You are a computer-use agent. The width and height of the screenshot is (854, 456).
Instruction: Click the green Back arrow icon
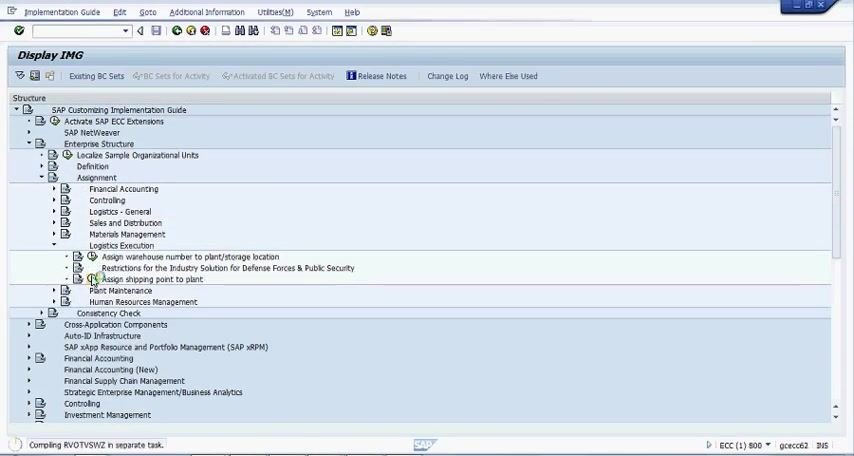click(x=176, y=31)
